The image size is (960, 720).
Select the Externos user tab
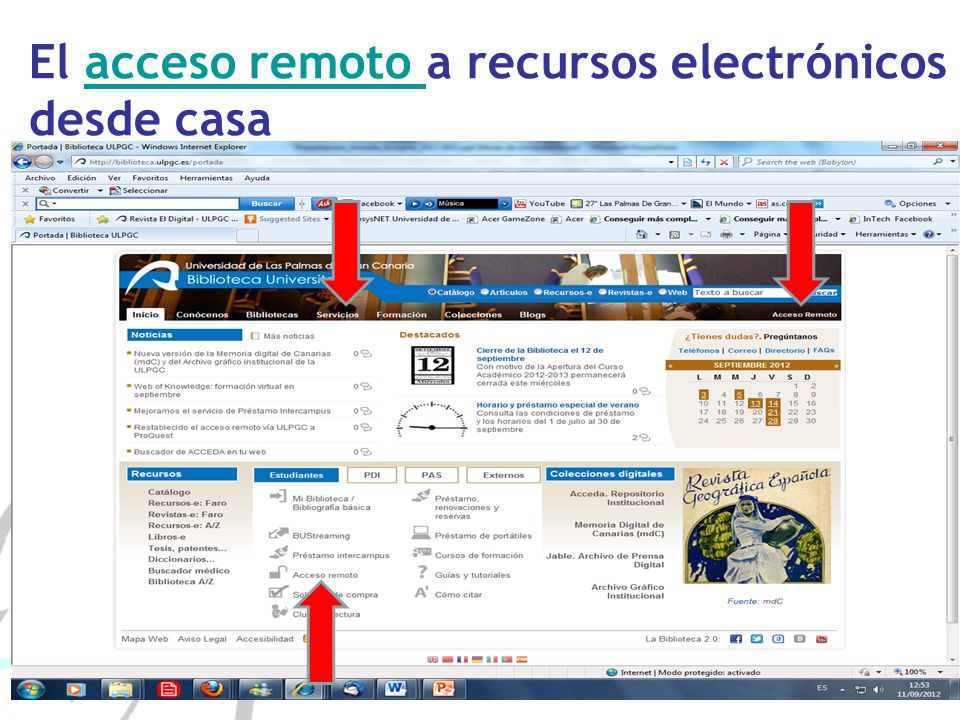click(503, 474)
